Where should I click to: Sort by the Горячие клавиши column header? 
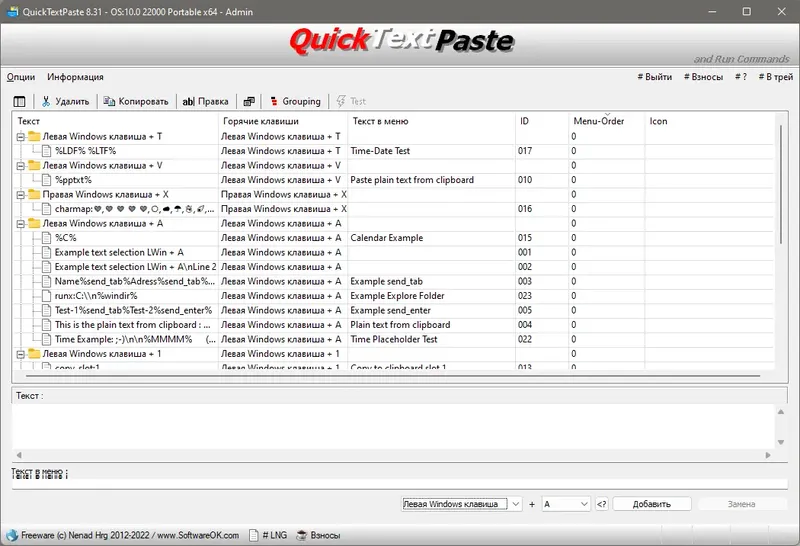[283, 121]
